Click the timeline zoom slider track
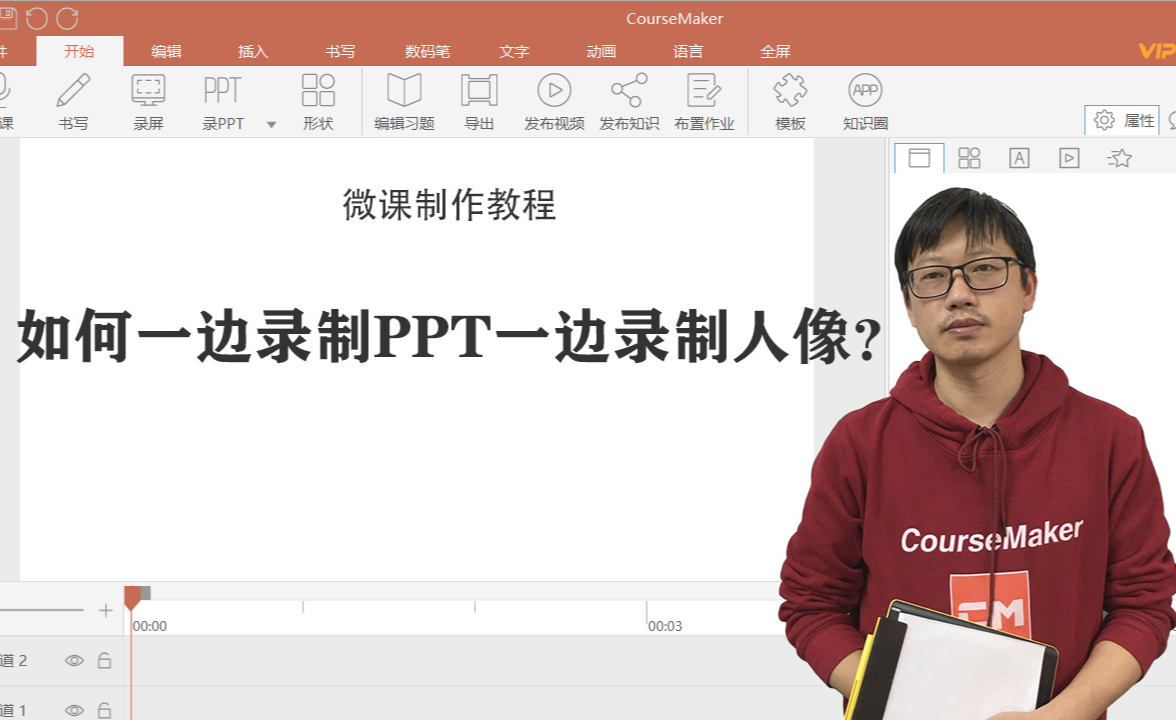 (x=41, y=610)
